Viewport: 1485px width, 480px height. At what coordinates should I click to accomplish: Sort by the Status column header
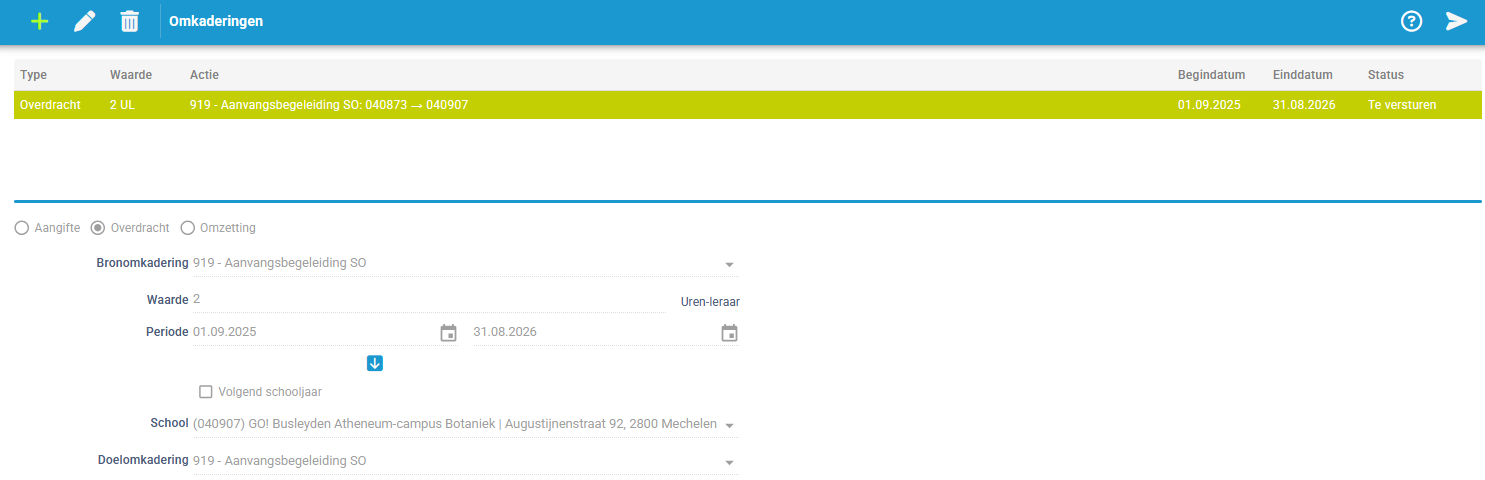(1385, 75)
